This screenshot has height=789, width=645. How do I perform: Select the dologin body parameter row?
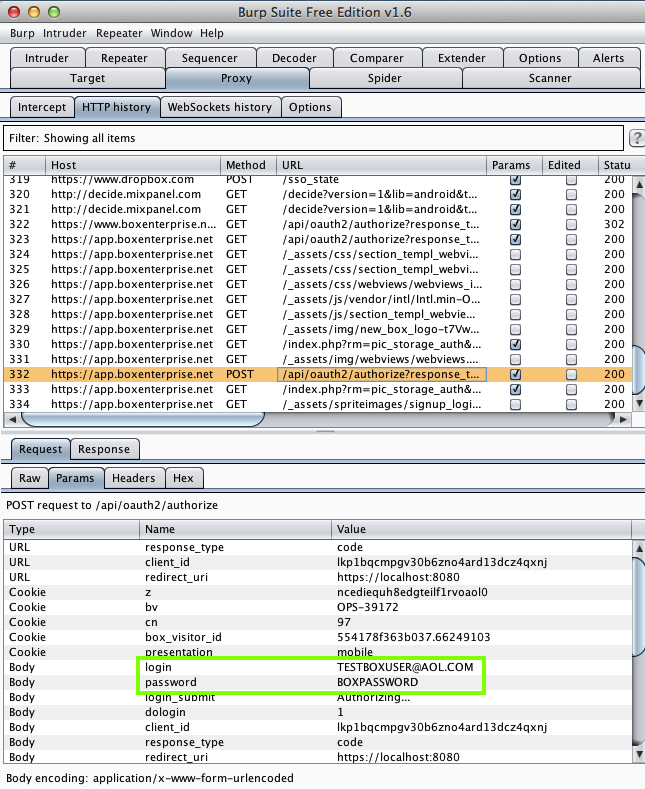pos(318,712)
